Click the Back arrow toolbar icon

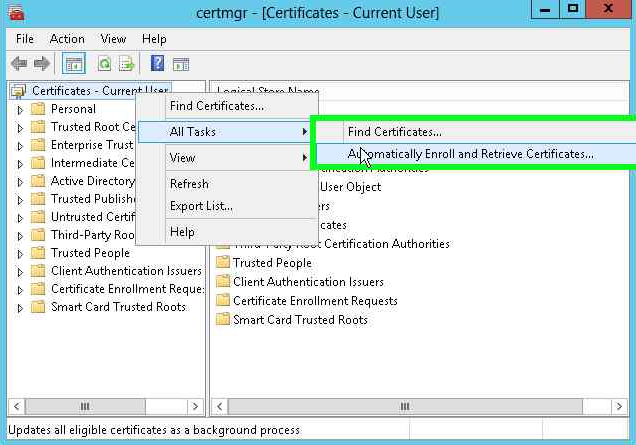pos(19,64)
